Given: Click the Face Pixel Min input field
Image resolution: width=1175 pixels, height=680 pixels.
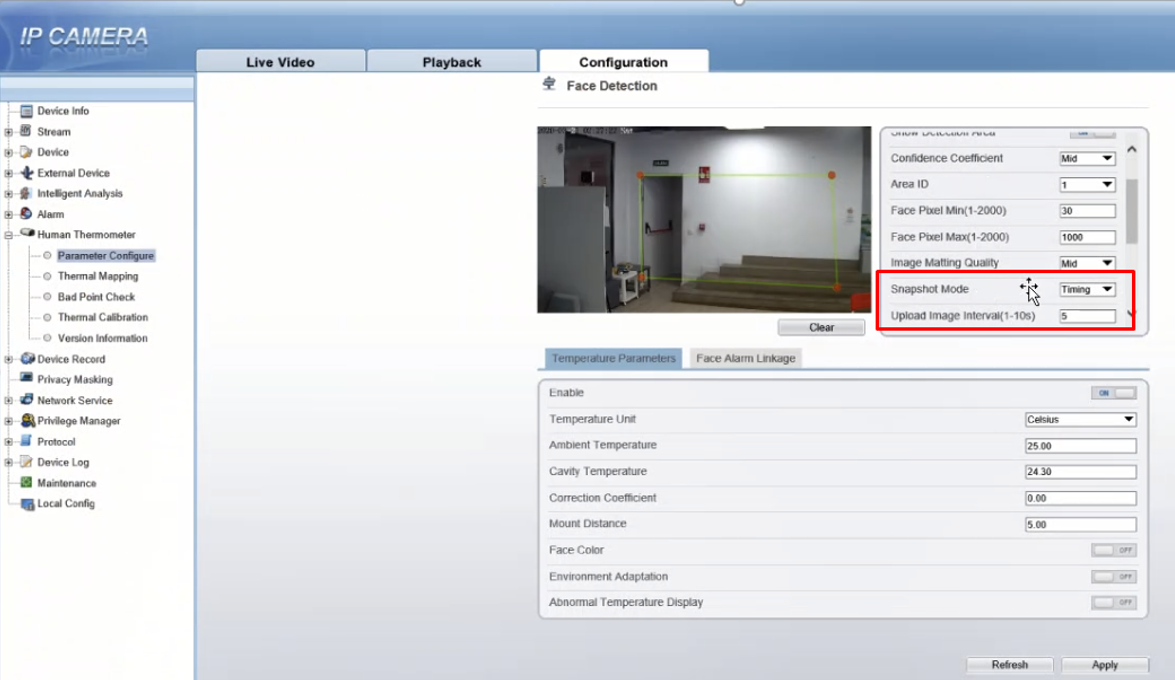Looking at the screenshot, I should [x=1087, y=211].
